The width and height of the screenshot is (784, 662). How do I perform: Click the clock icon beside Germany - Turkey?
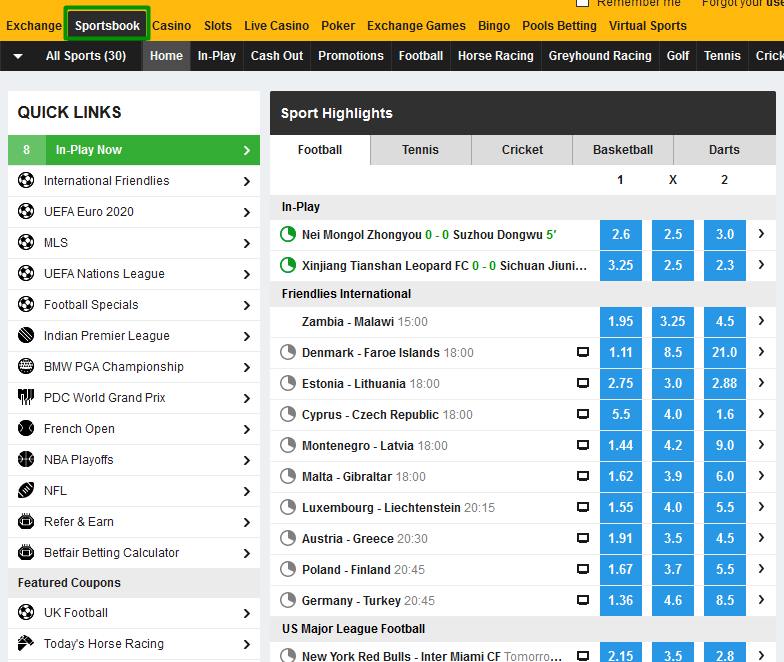pyautogui.click(x=288, y=601)
